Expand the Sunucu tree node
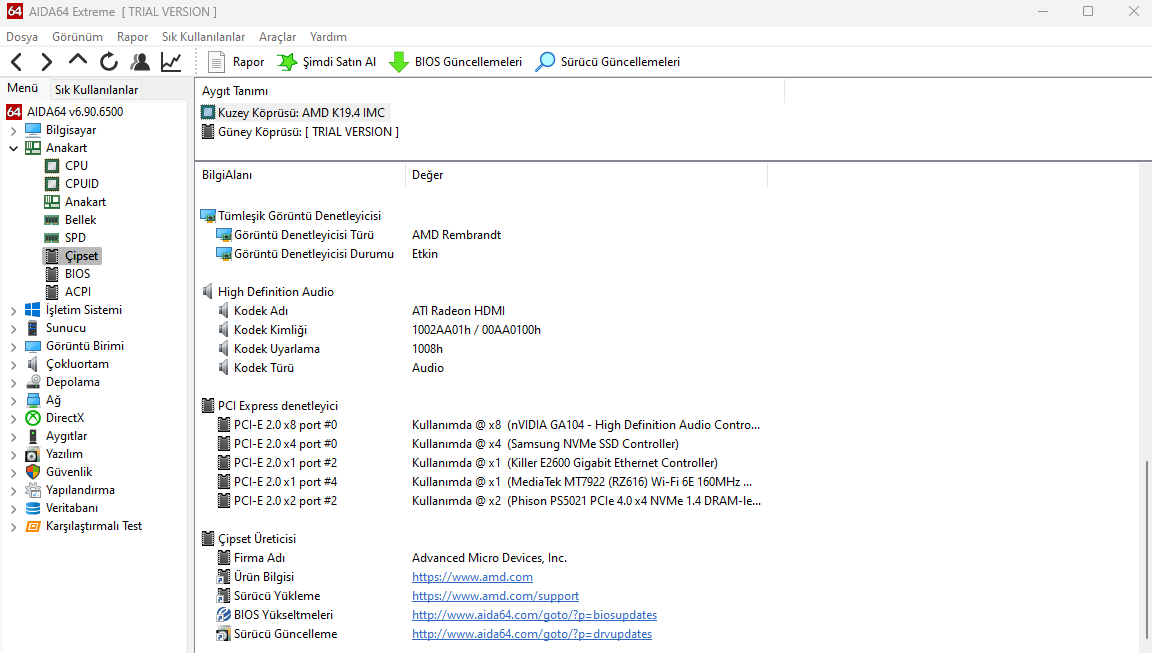The width and height of the screenshot is (1152, 653). tap(13, 328)
